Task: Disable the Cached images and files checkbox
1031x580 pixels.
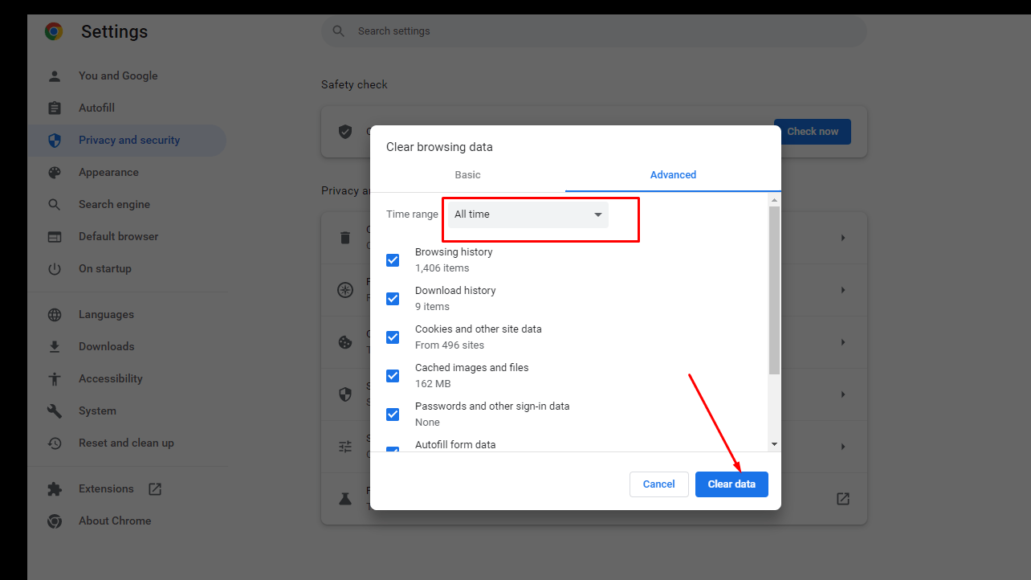Action: point(393,375)
